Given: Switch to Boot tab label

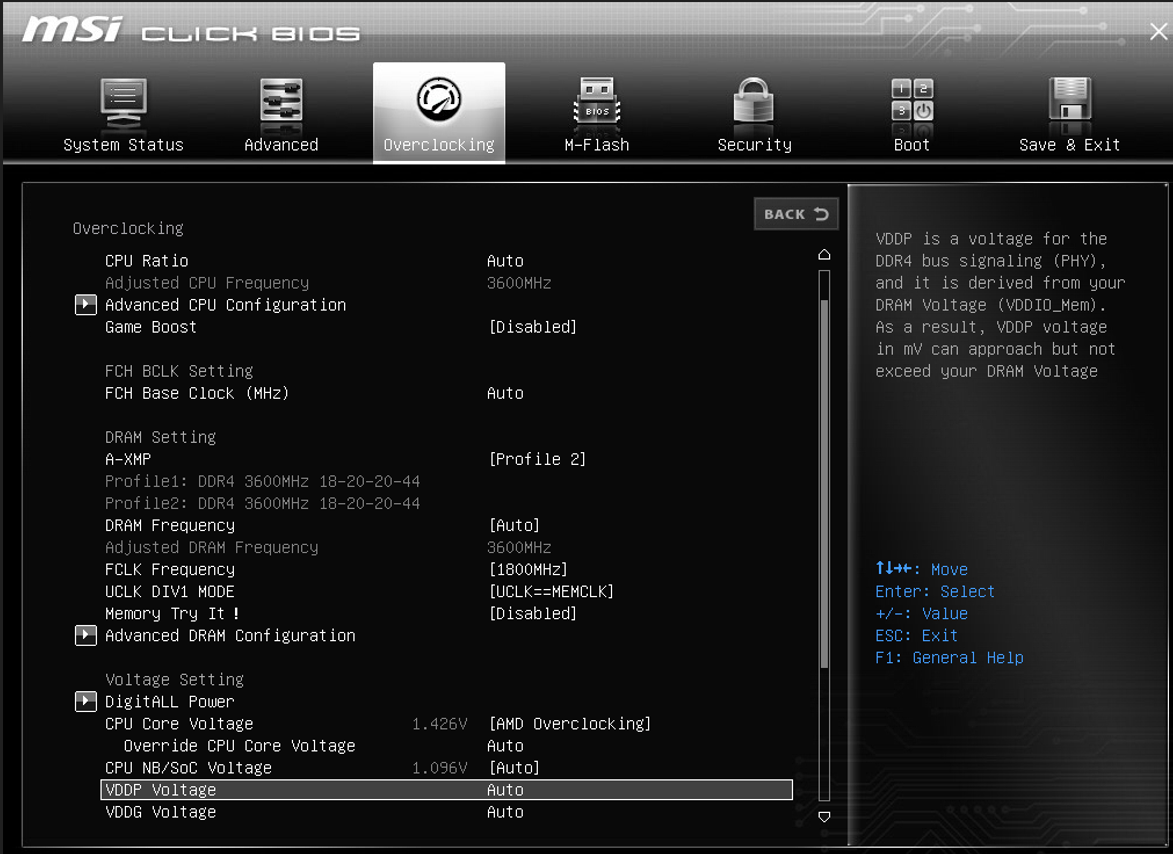Looking at the screenshot, I should tap(912, 145).
